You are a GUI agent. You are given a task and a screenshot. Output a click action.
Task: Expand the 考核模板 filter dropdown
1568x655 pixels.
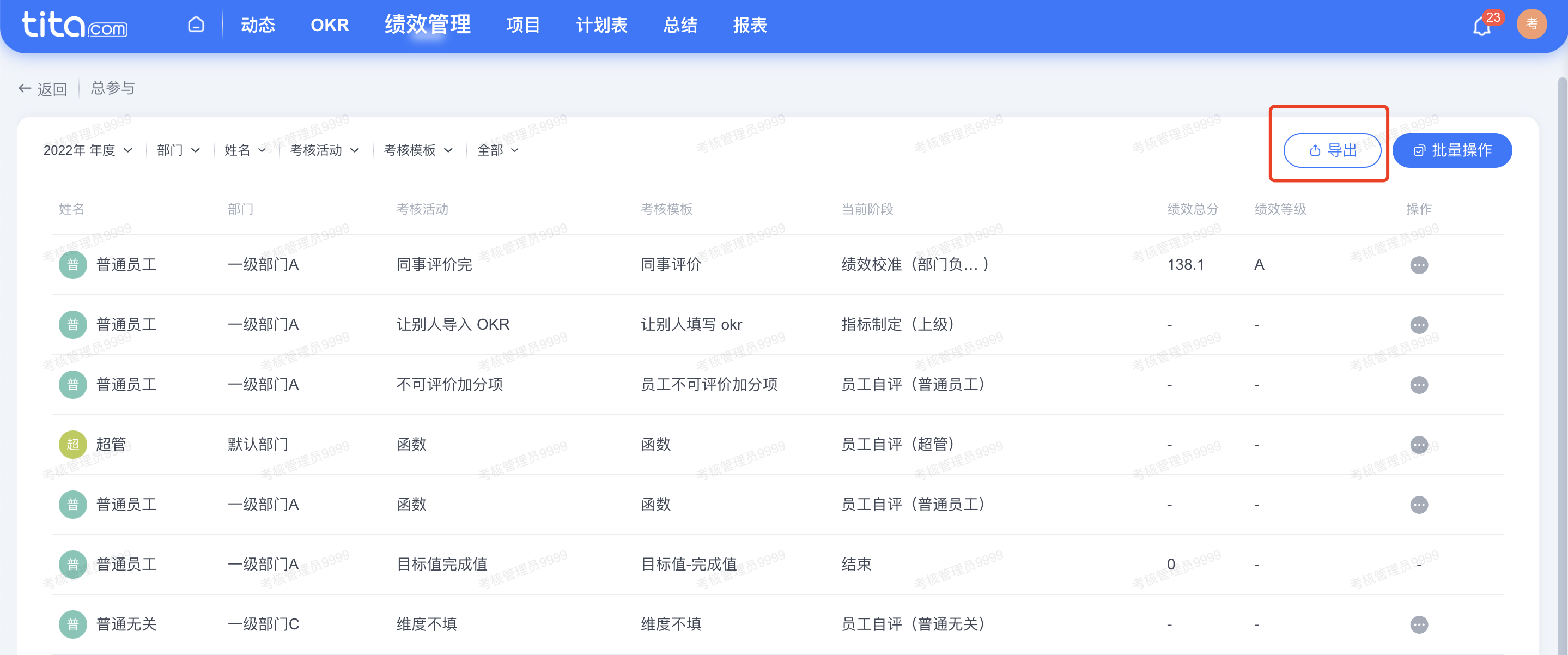418,150
